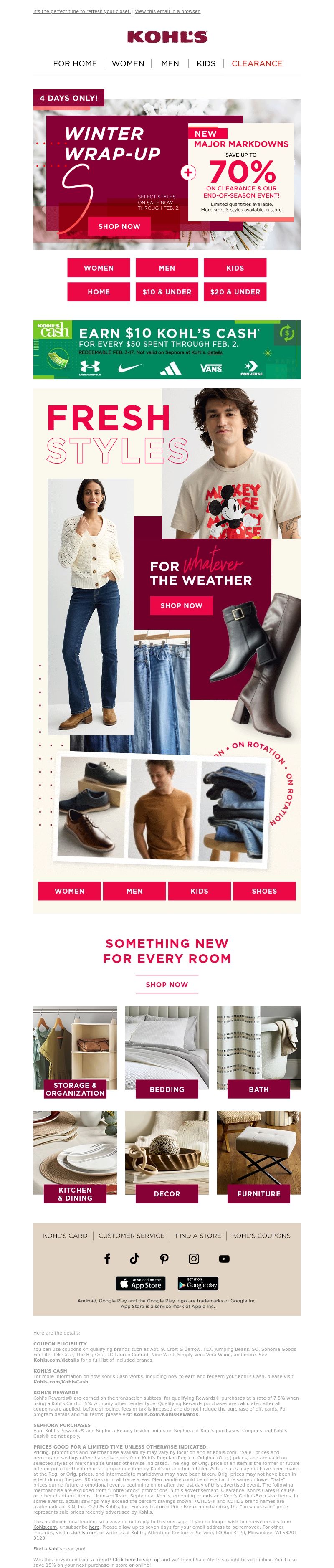The height and width of the screenshot is (1568, 334).
Task: Select the SHOES button under Fresh Styles
Action: pos(264,891)
